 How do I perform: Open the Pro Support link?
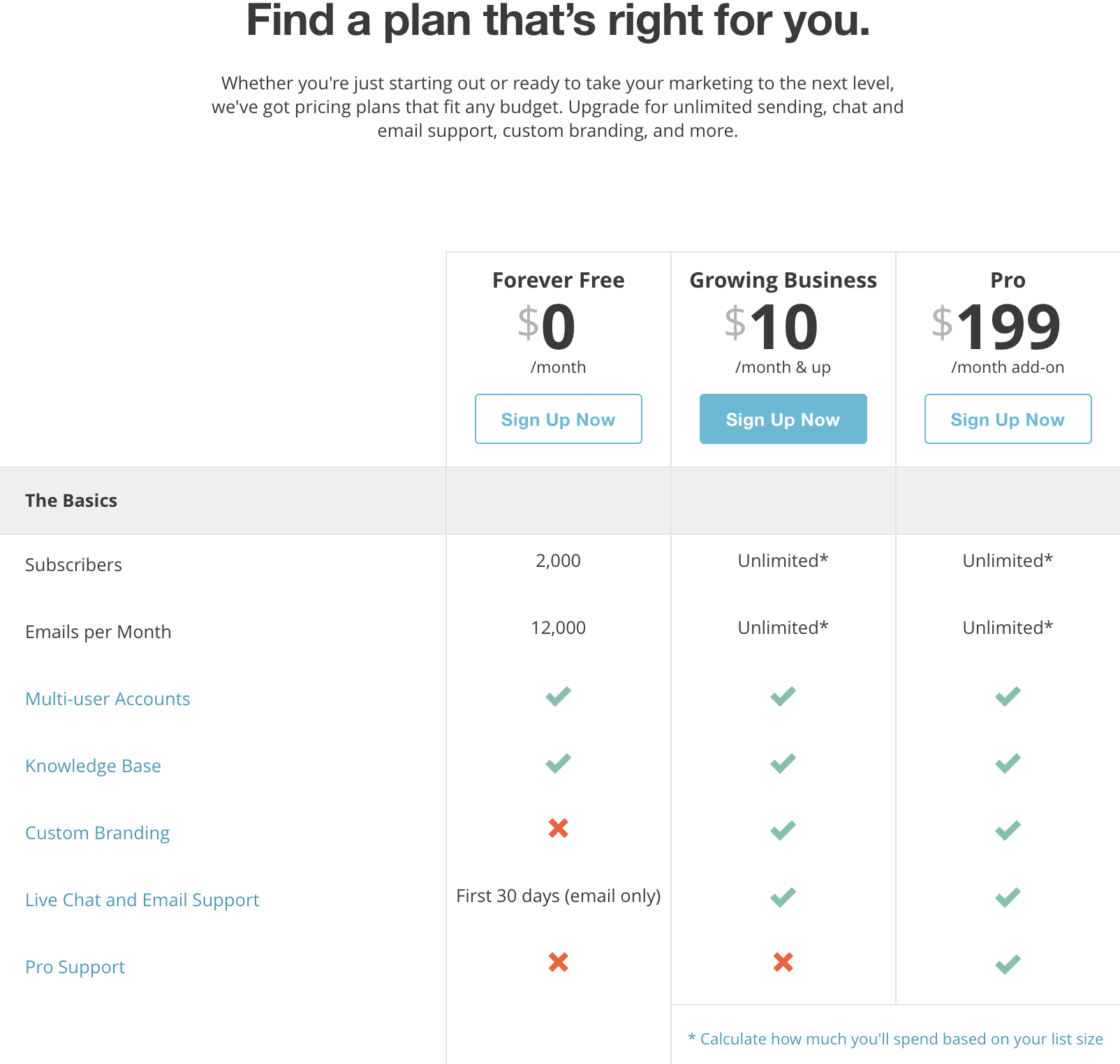point(75,967)
